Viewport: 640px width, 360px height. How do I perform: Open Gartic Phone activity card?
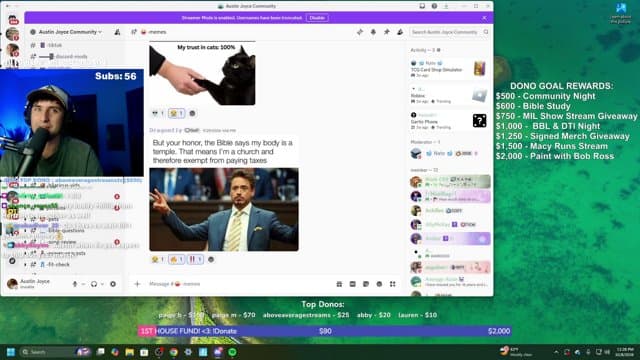449,121
